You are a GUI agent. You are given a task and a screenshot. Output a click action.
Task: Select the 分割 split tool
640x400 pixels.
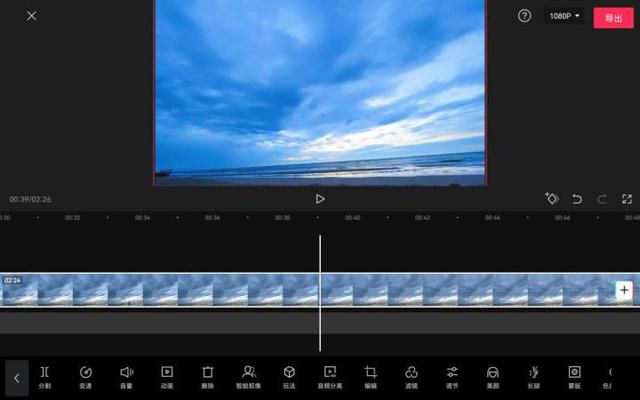[x=44, y=378]
